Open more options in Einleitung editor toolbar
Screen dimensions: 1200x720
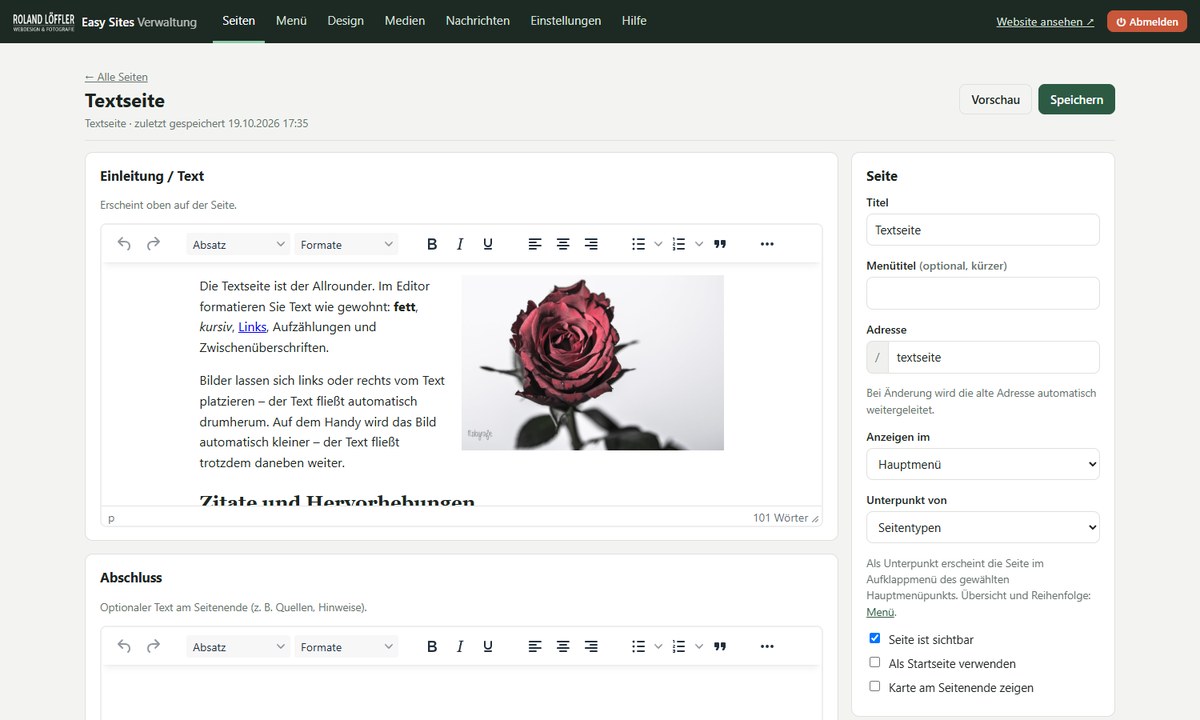(x=767, y=244)
